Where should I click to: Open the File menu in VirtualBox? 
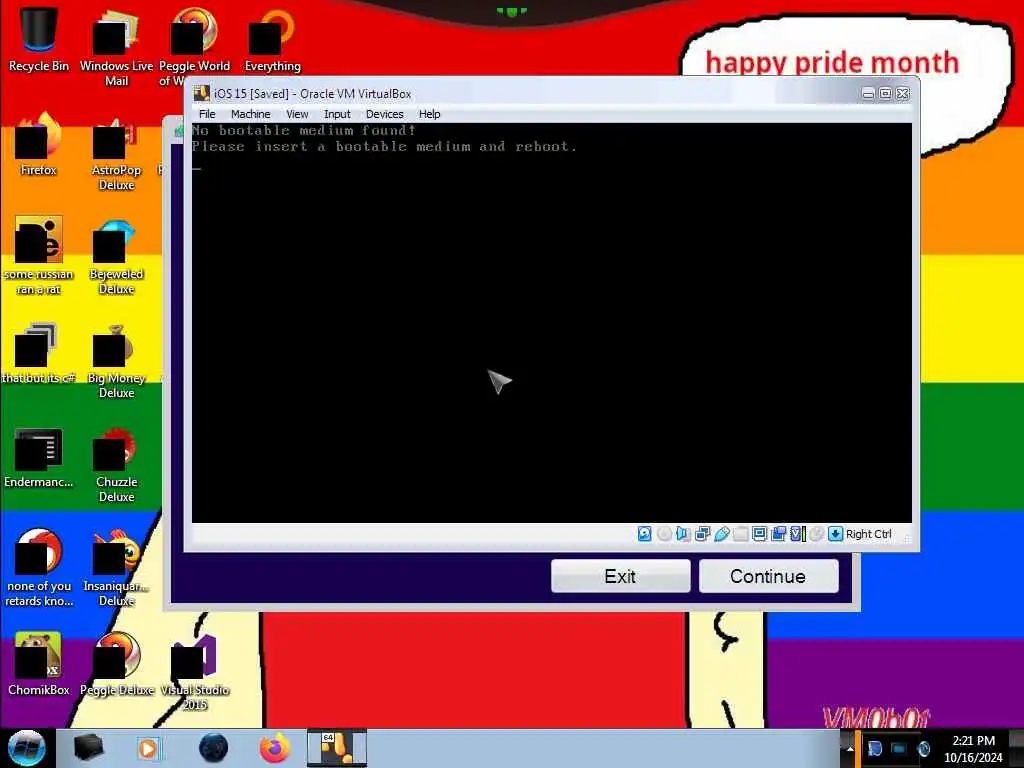(x=207, y=114)
